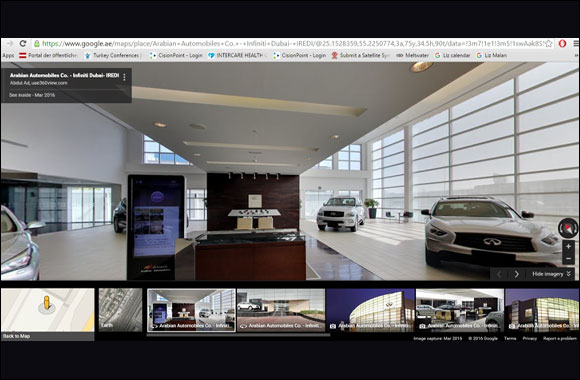Reload the page with the refresh icon
Image resolution: width=580 pixels, height=380 pixels.
tap(23, 43)
